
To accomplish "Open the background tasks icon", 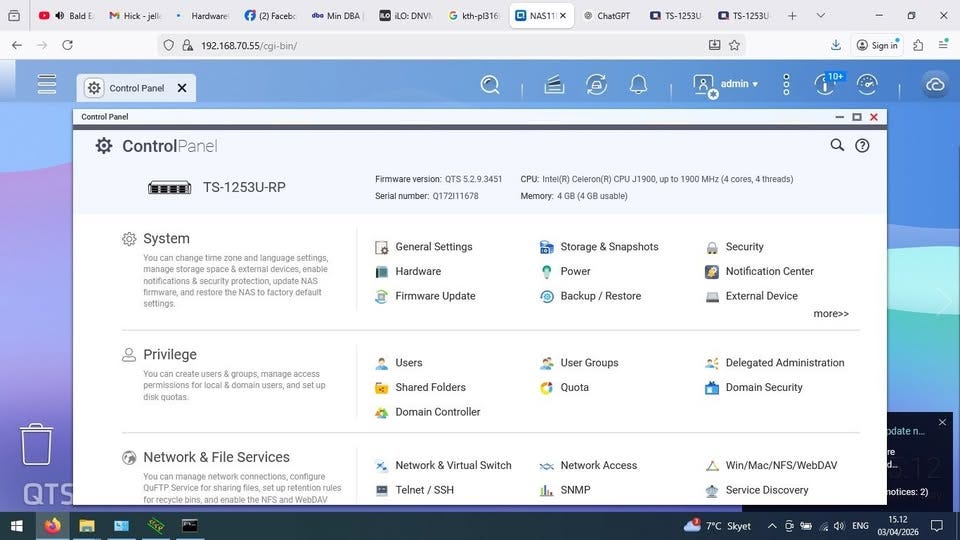I will coord(596,85).
